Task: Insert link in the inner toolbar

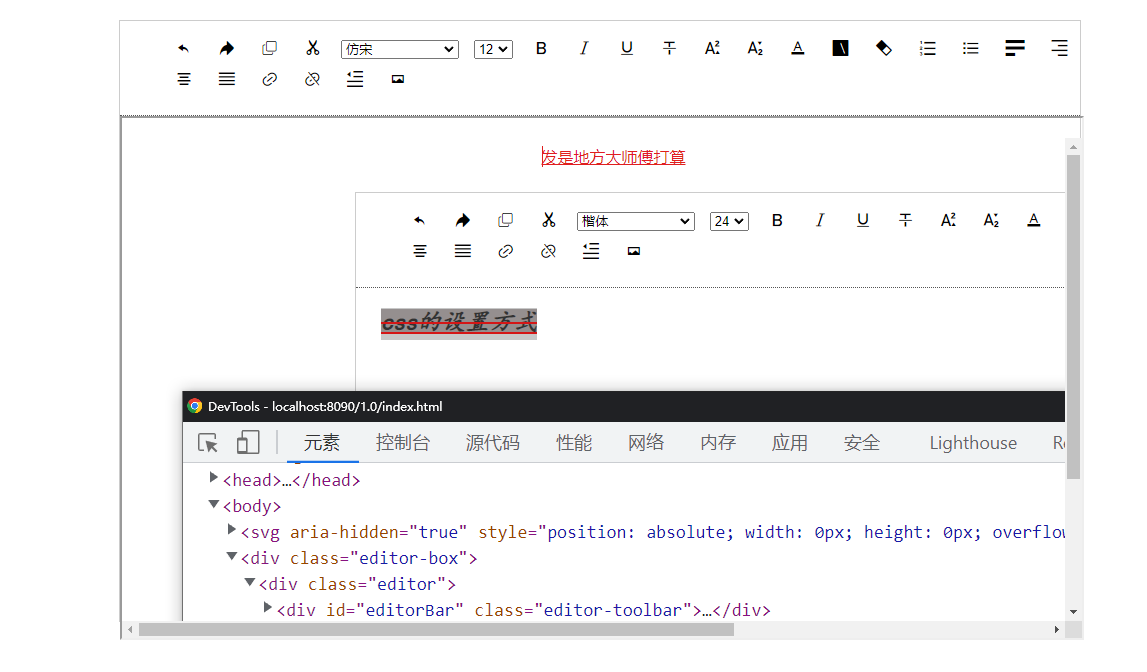Action: point(505,251)
